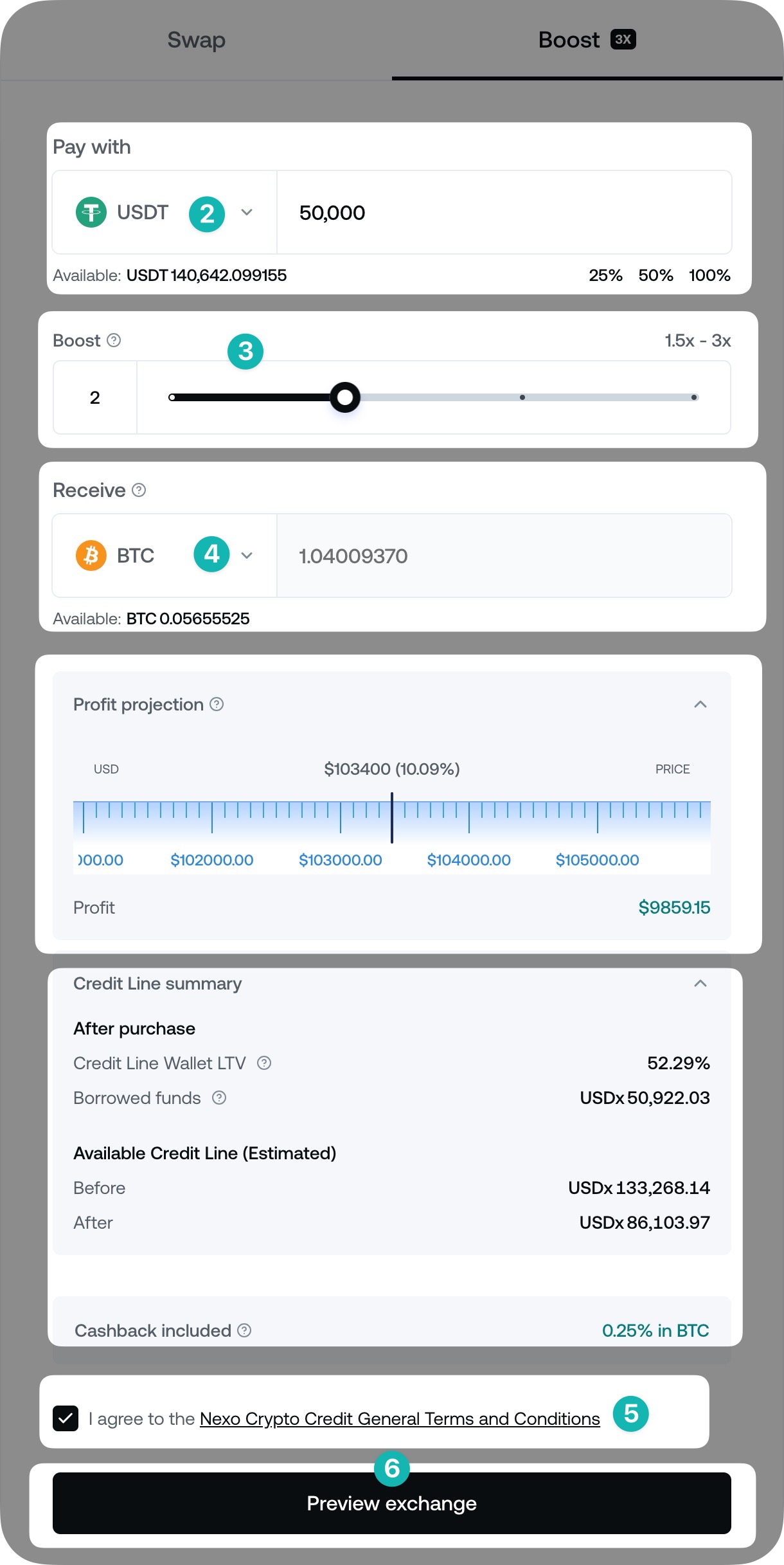The image size is (784, 1565).
Task: Open the BTC receive currency dropdown
Action: click(247, 556)
